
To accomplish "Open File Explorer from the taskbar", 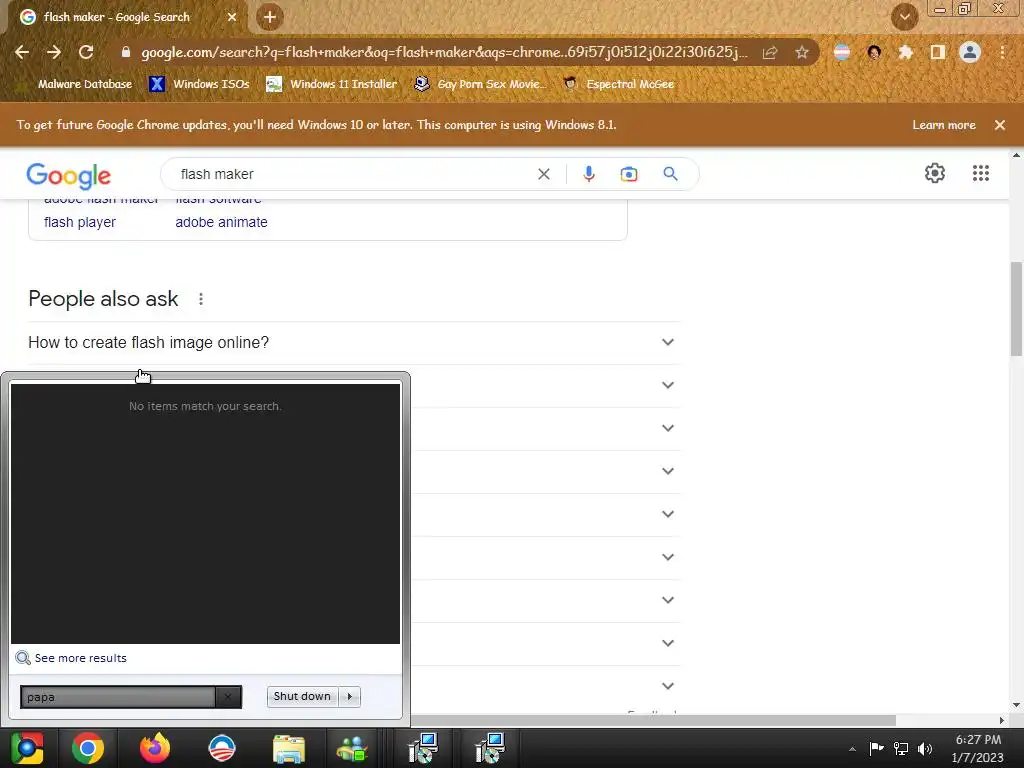I will click(289, 748).
